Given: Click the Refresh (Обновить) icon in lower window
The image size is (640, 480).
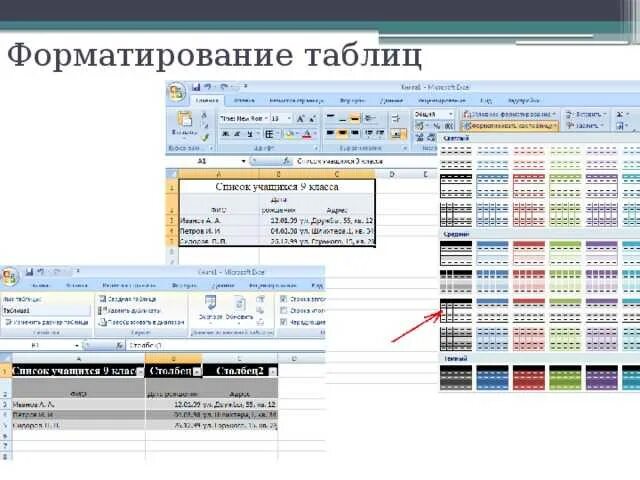Looking at the screenshot, I should (x=240, y=304).
